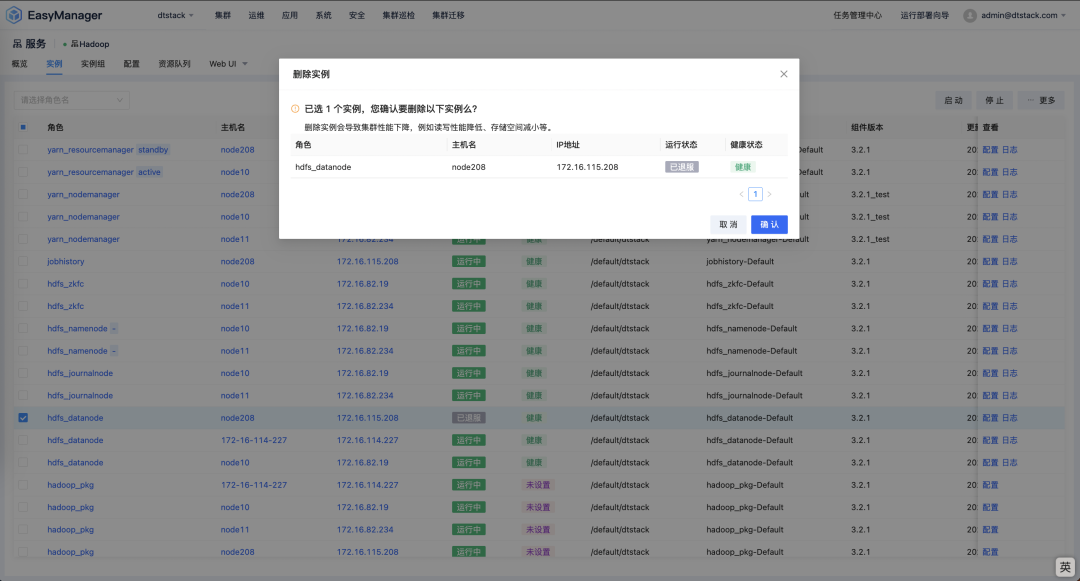Click the admin user avatar icon

970,15
